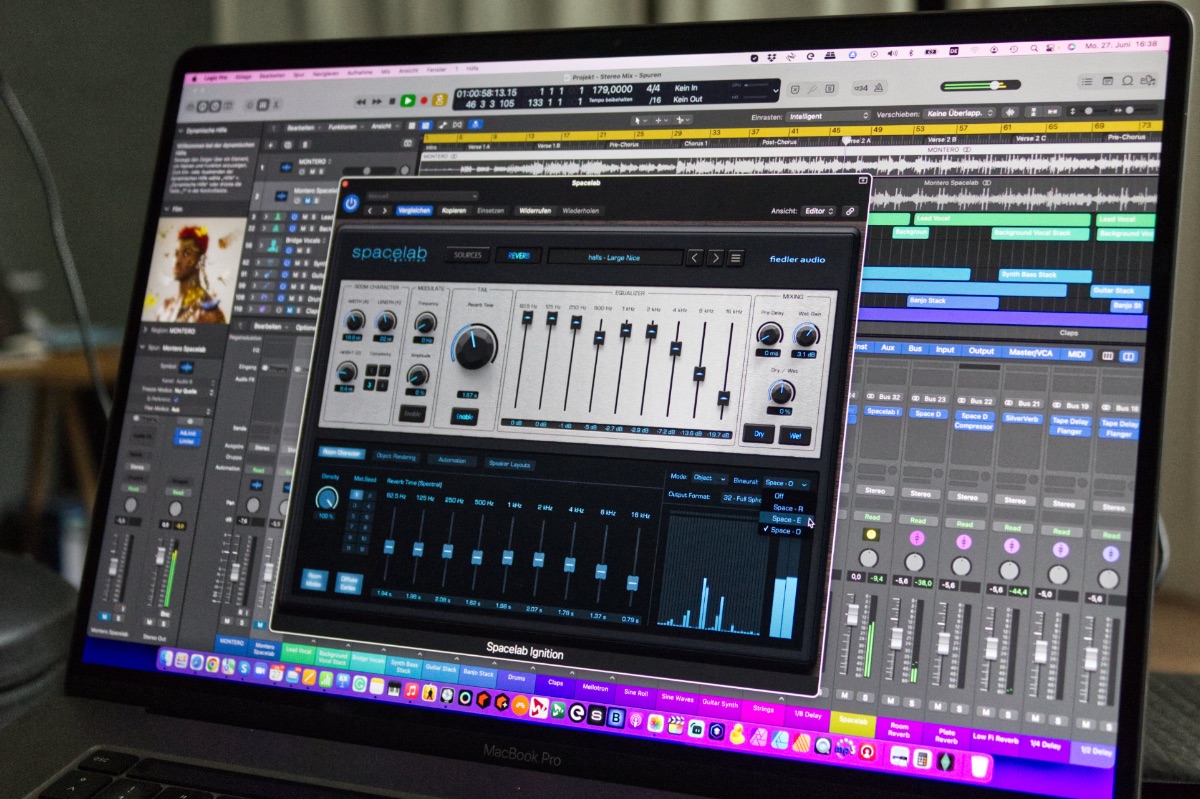Load the next Spacelab preset with right arrow
1200x799 pixels.
coord(716,257)
